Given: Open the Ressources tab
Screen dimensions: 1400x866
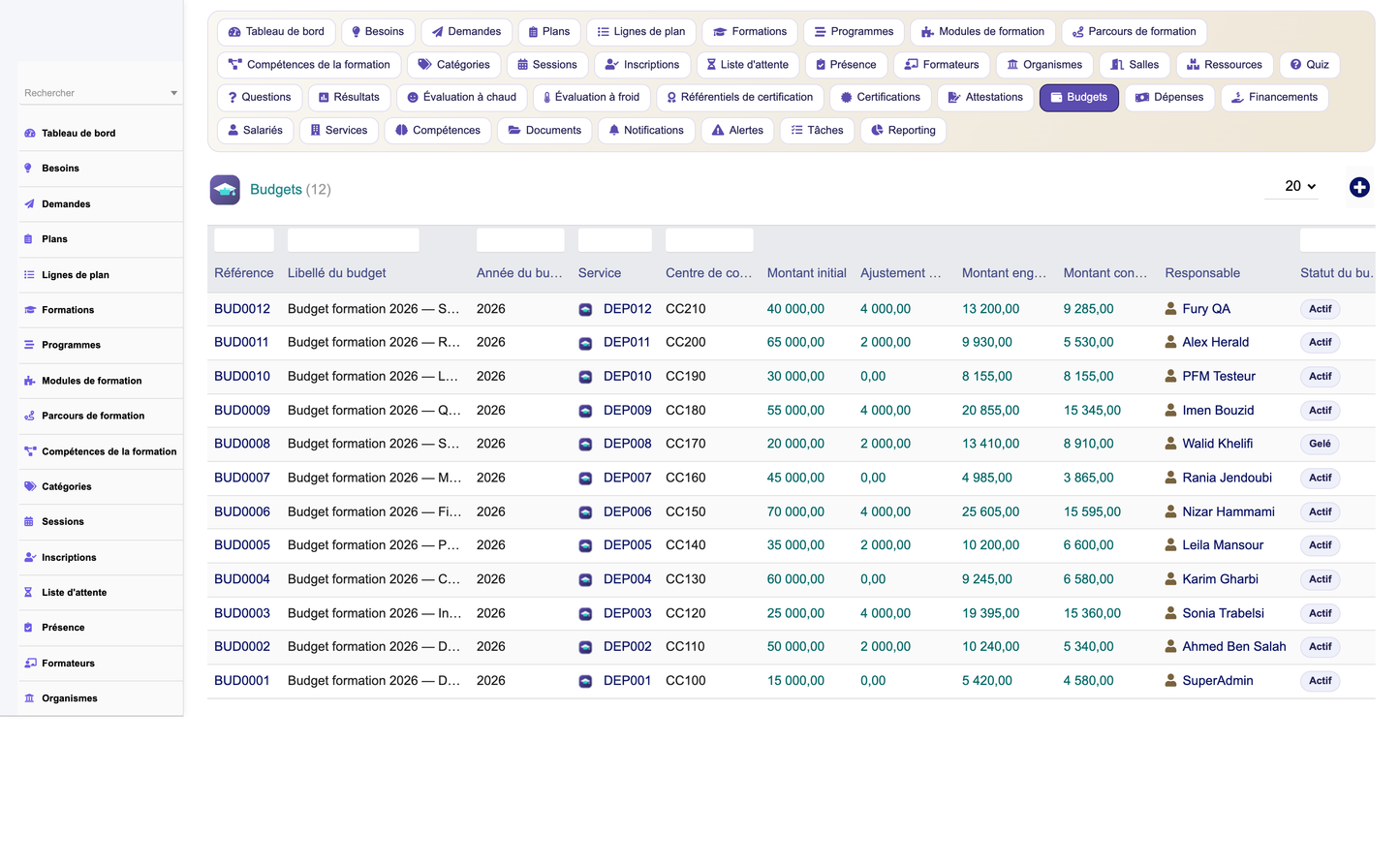Looking at the screenshot, I should 1225,65.
